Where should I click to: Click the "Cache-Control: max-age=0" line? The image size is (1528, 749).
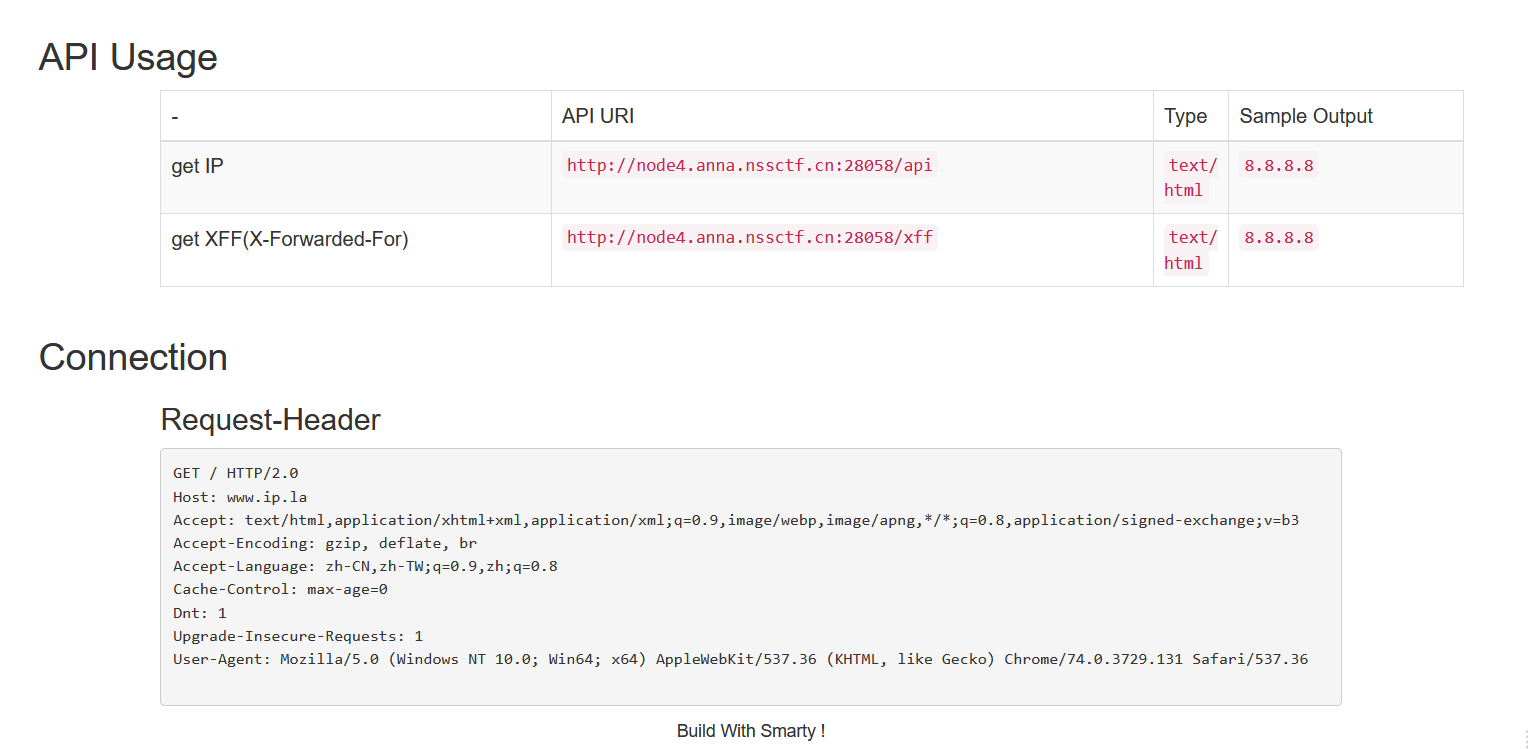coord(280,589)
